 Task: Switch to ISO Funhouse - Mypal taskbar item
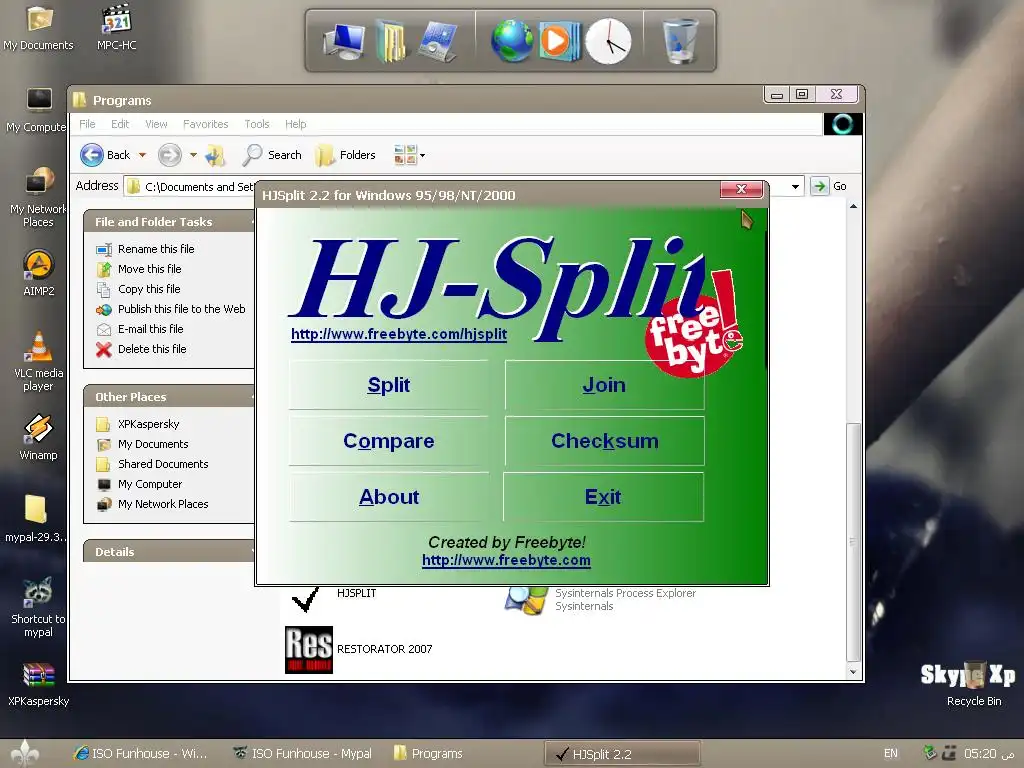pos(302,754)
